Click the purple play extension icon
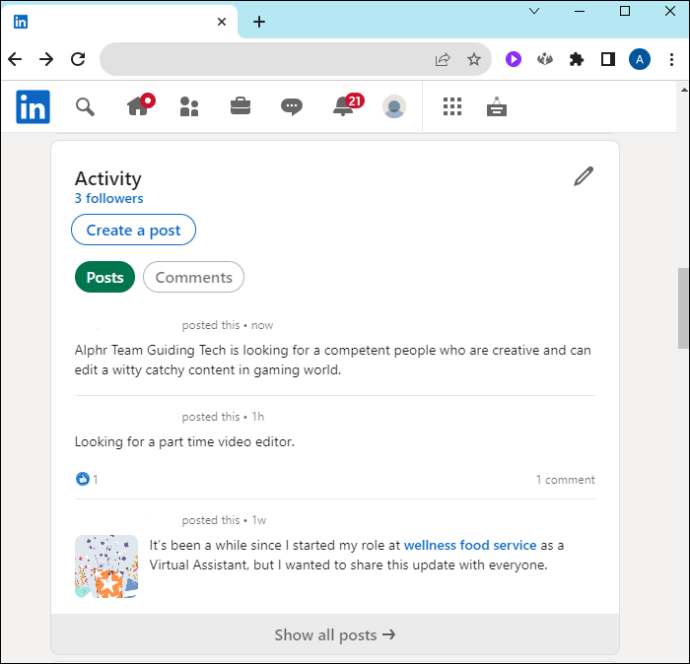Viewport: 690px width, 664px height. (513, 59)
